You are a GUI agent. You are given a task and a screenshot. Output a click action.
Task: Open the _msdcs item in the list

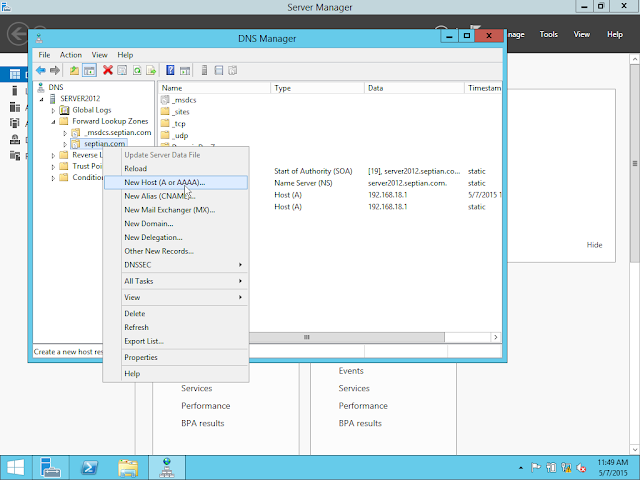tap(179, 100)
